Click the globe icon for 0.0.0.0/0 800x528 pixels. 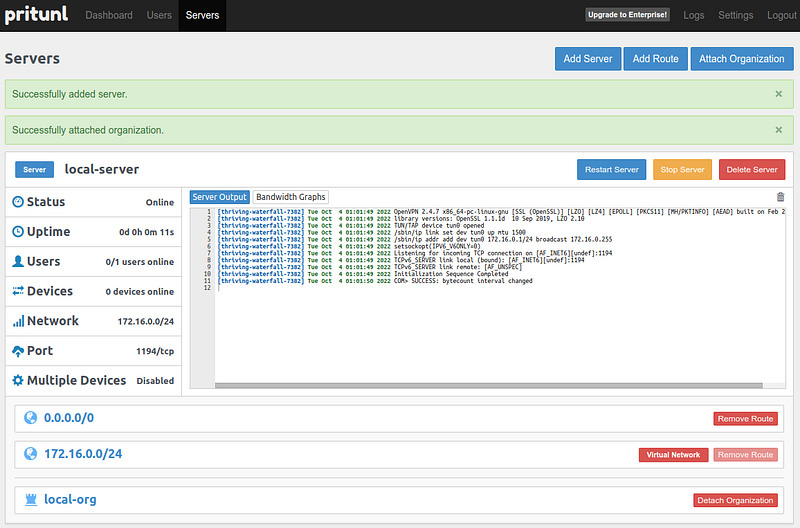pos(31,418)
